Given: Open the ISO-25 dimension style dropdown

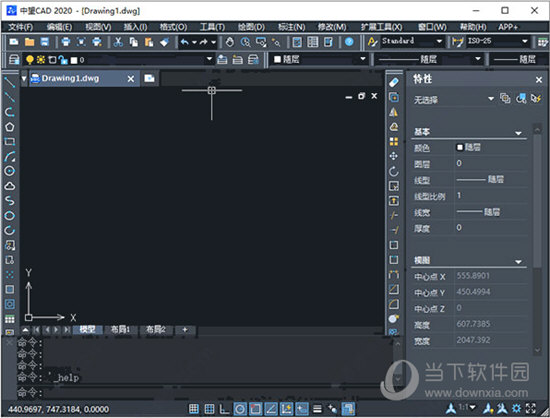Looking at the screenshot, I should tap(524, 41).
